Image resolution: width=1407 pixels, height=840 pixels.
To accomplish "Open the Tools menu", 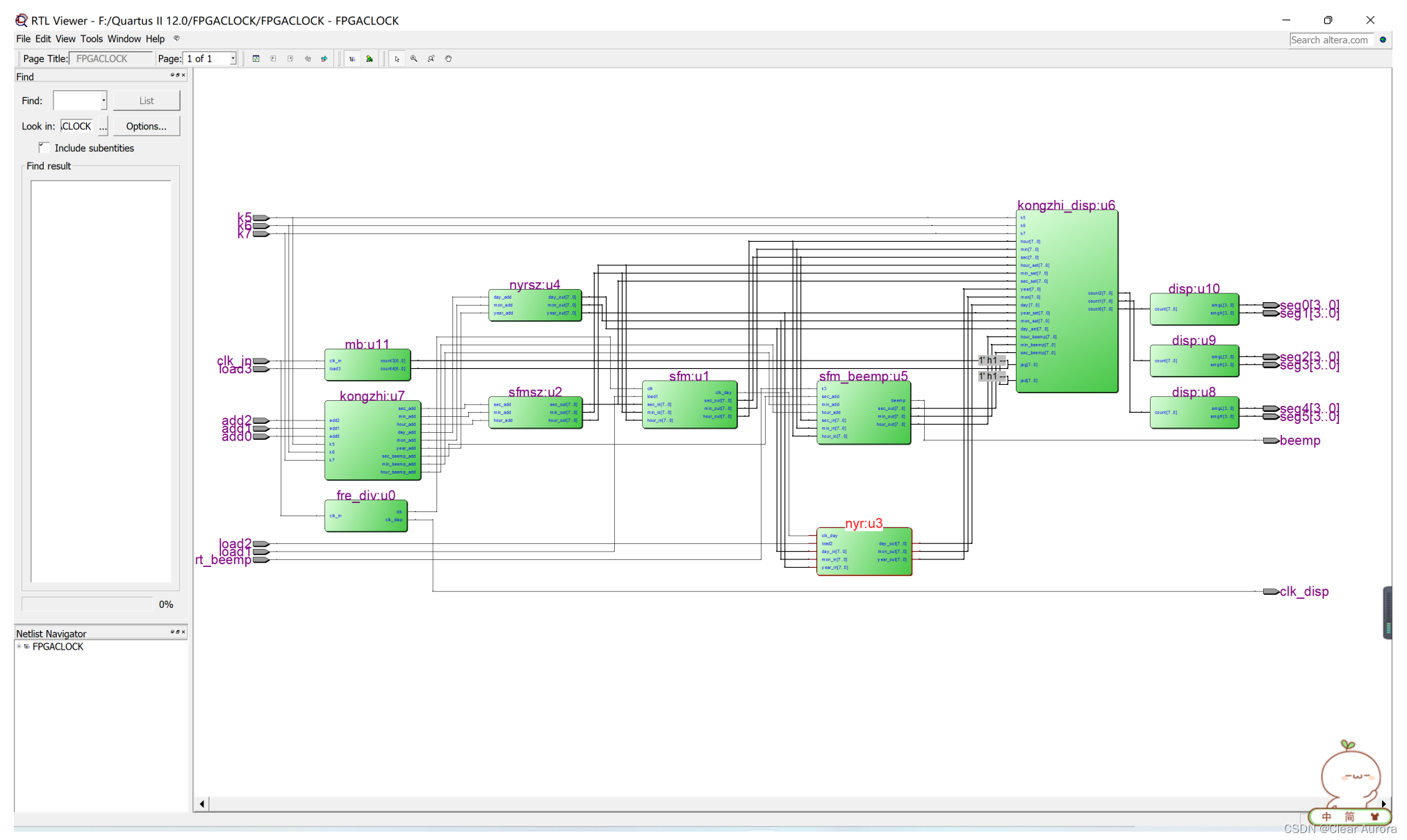I will [x=91, y=39].
